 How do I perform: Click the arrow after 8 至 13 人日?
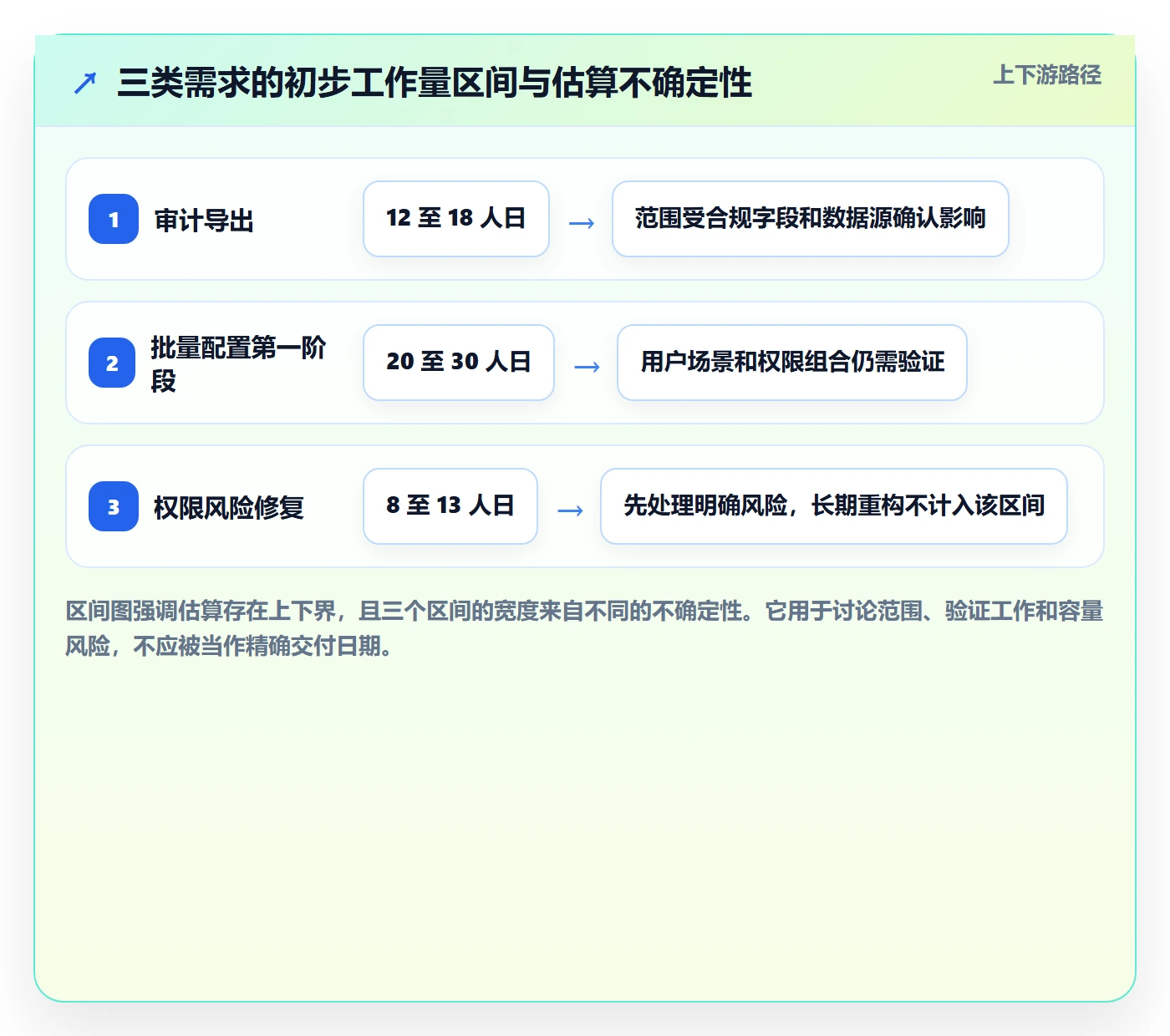coord(570,510)
